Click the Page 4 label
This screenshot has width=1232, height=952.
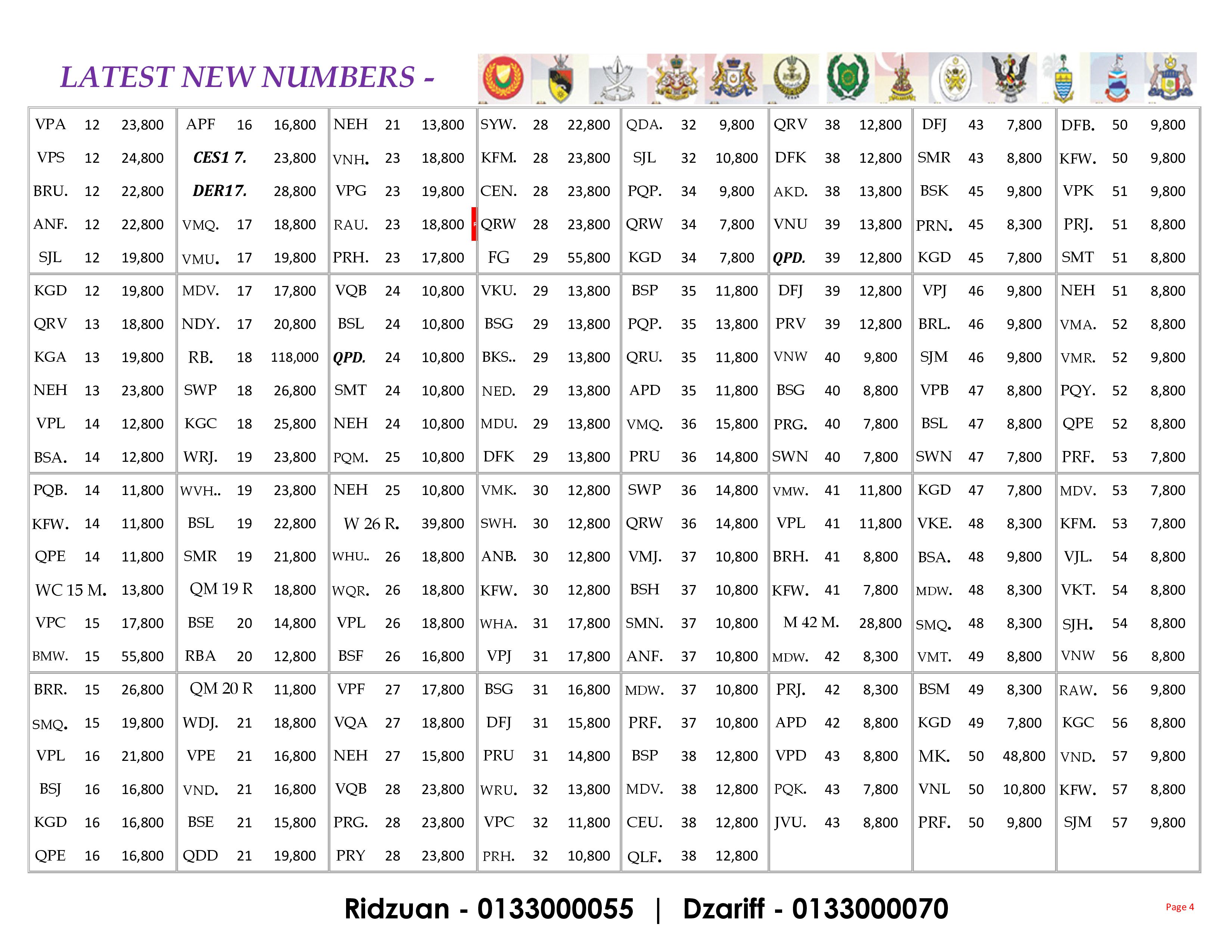point(1179,907)
